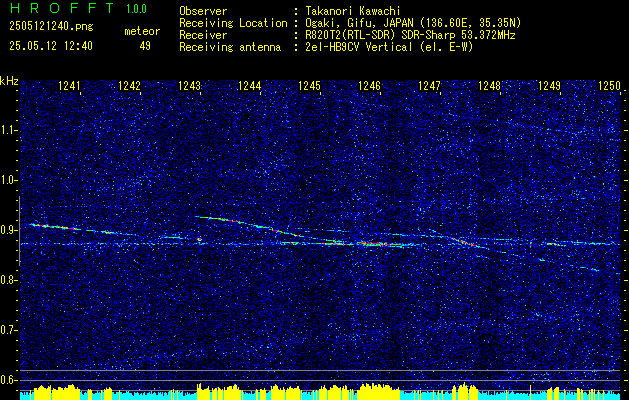Click the Receiver label

click(x=203, y=35)
